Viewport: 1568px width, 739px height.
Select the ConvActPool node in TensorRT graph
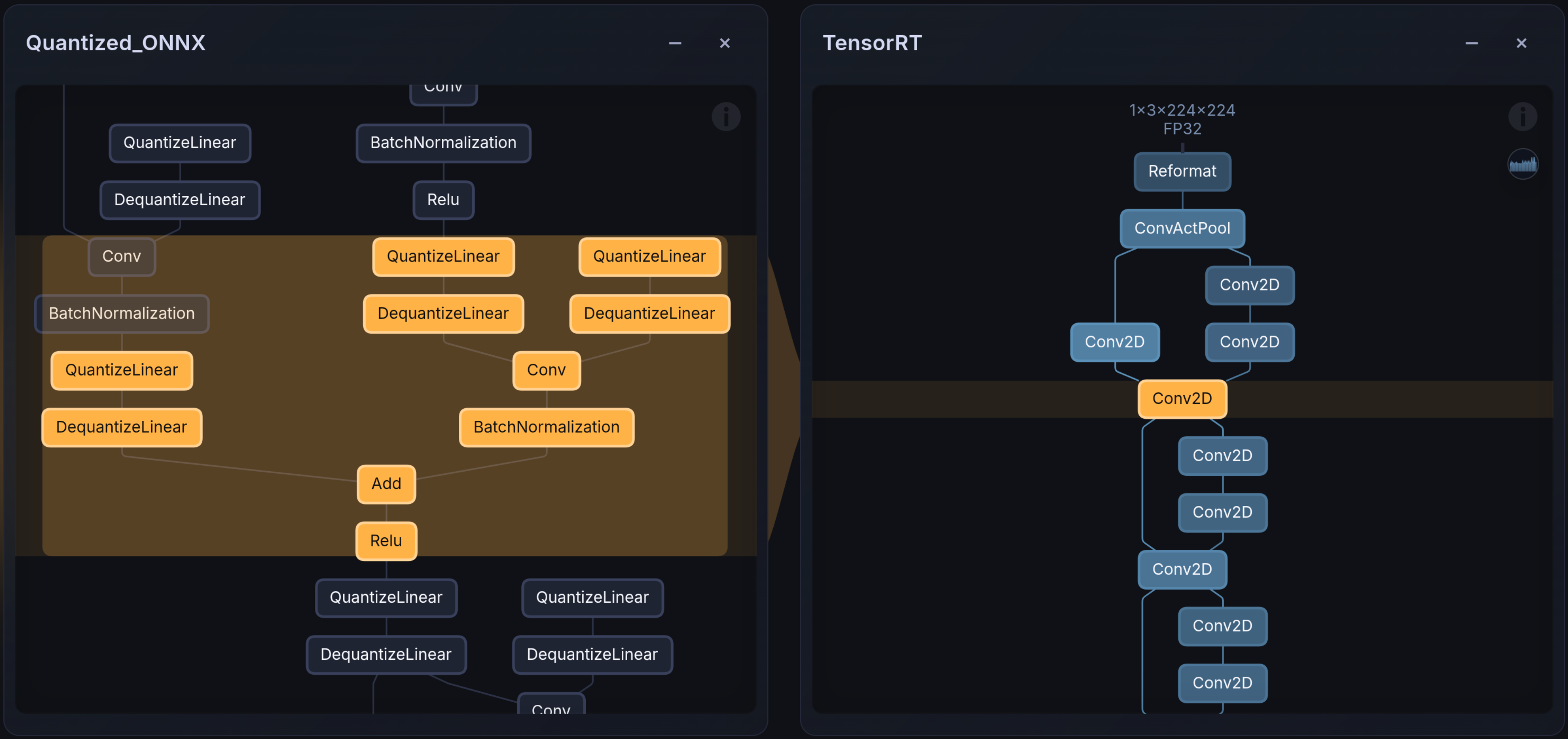1182,228
